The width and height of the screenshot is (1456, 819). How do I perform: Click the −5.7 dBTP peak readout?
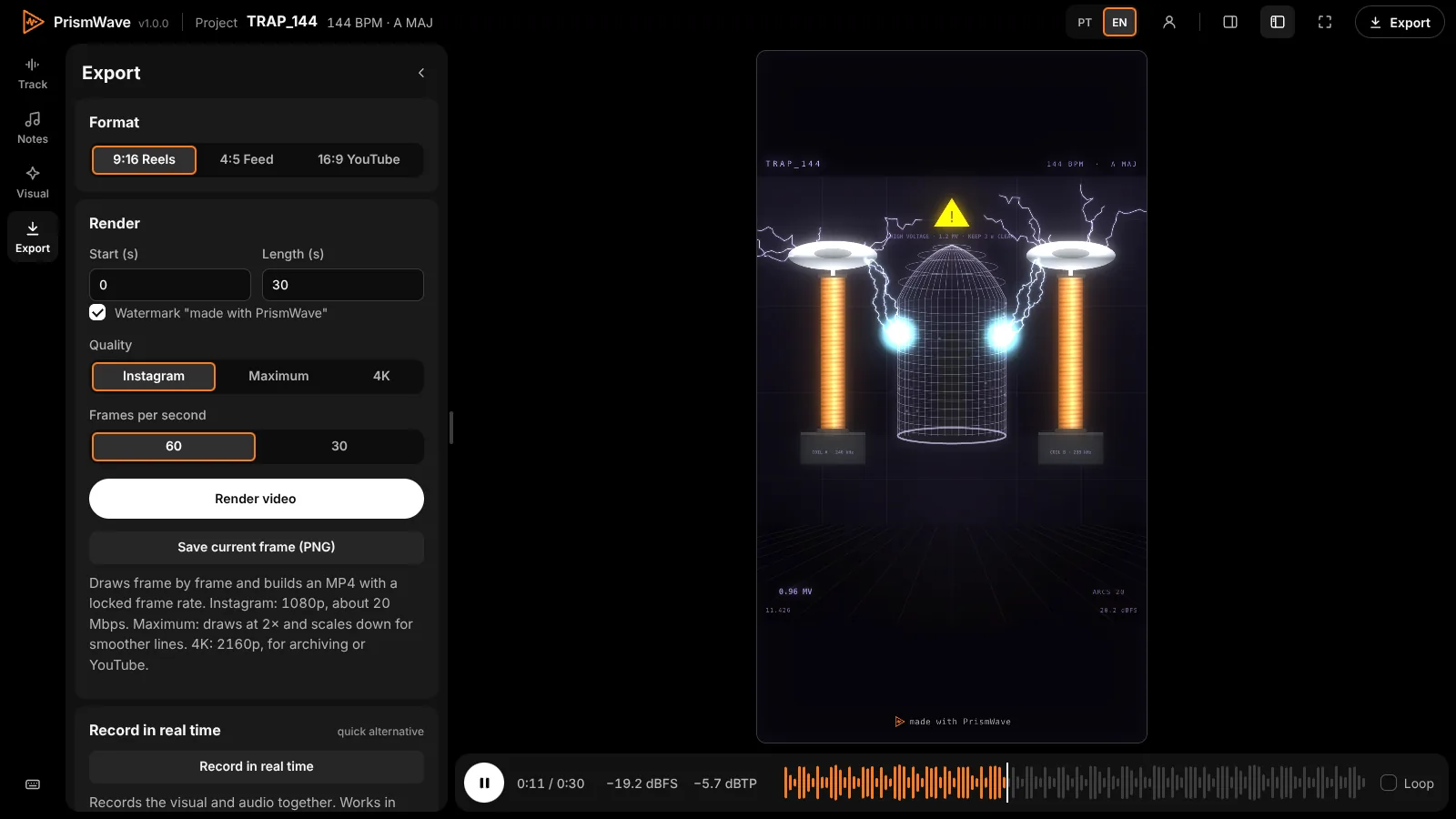(725, 784)
